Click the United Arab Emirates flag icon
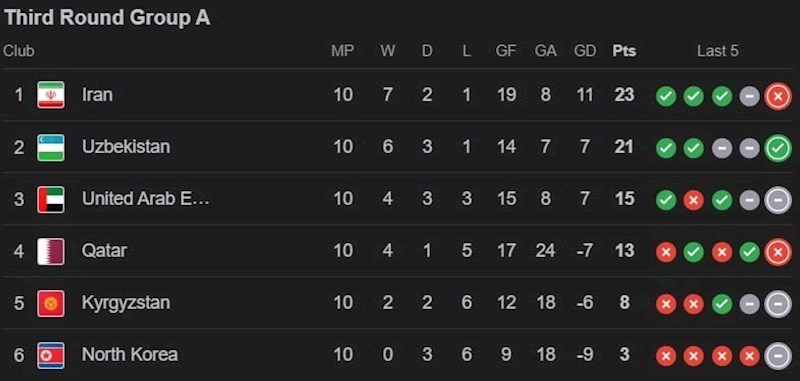The image size is (800, 381). 51,199
